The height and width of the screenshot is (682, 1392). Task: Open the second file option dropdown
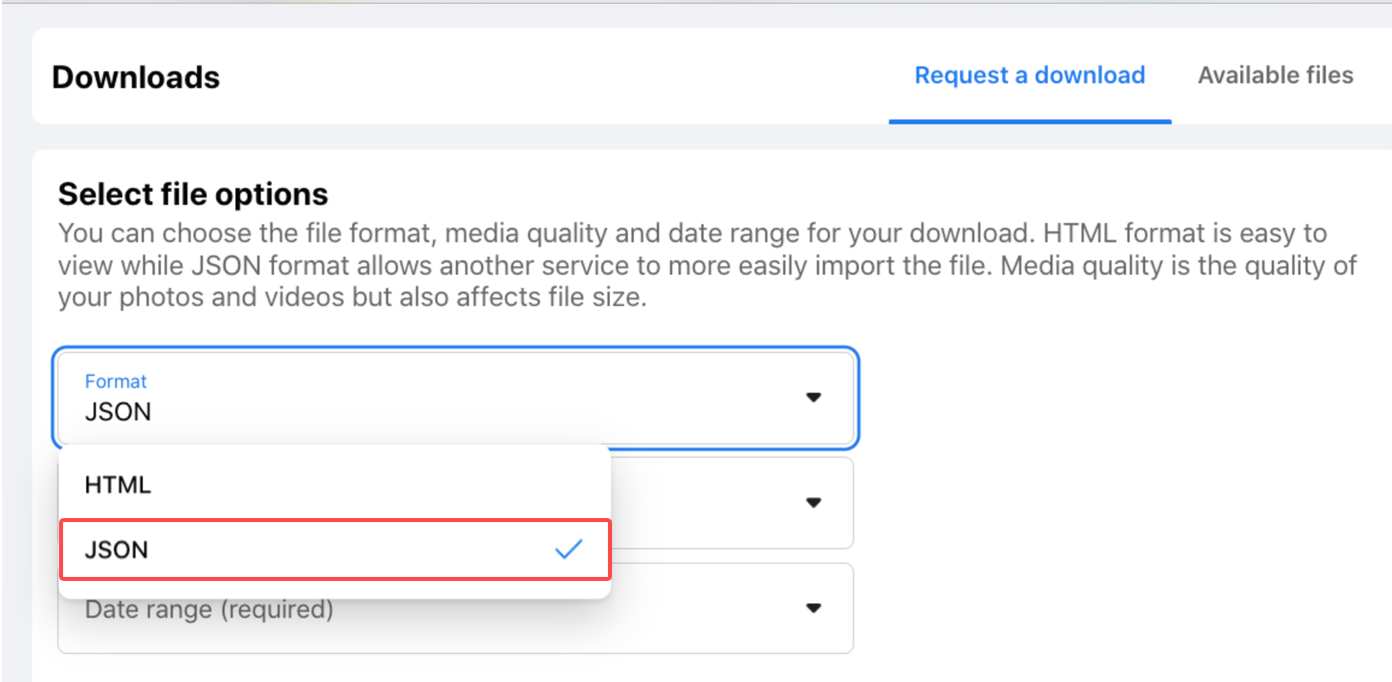pos(730,503)
